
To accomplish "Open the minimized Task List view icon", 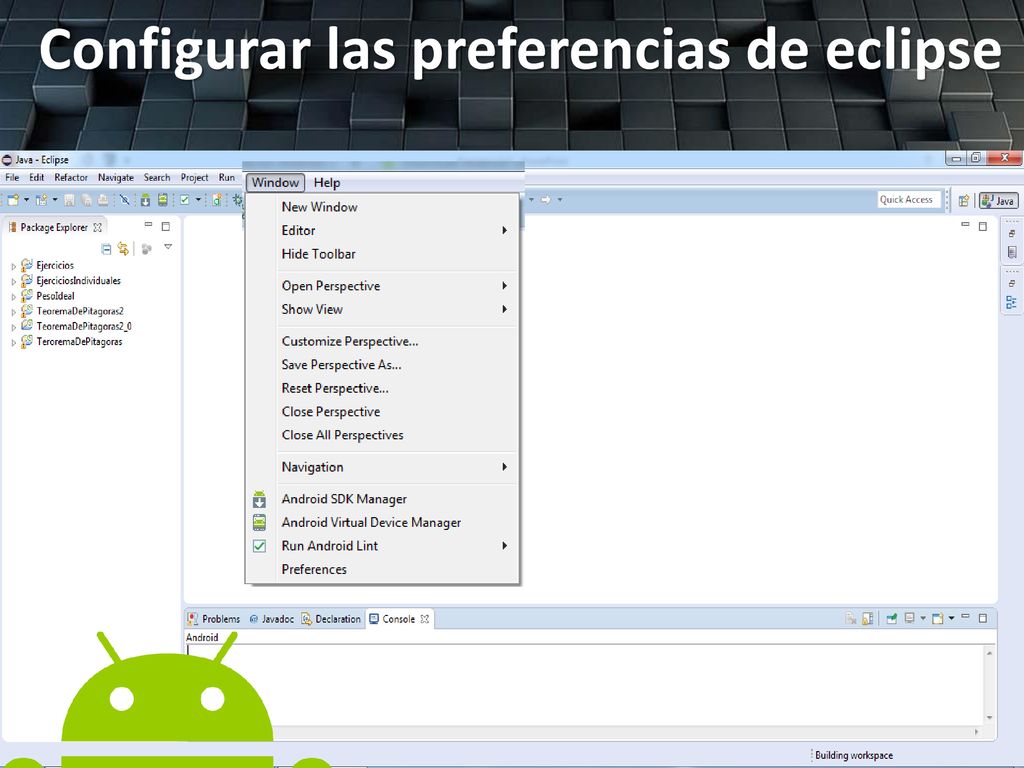I will (1012, 252).
